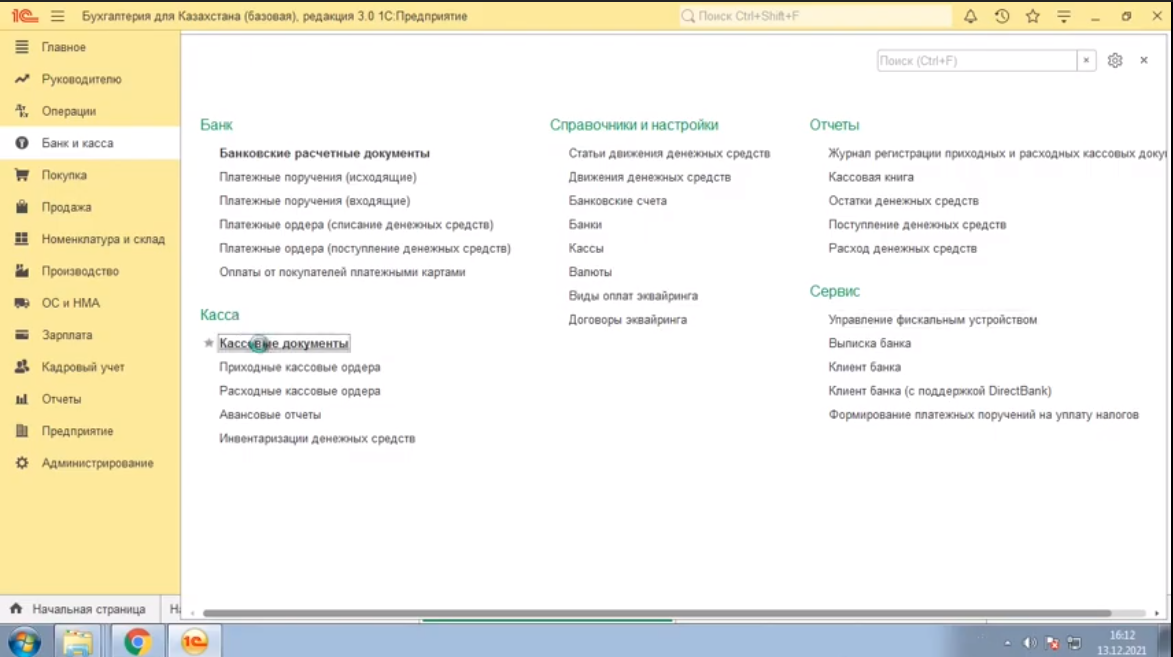Open the main hamburger menu in title bar
Image resolution: width=1173 pixels, height=657 pixels.
click(58, 16)
